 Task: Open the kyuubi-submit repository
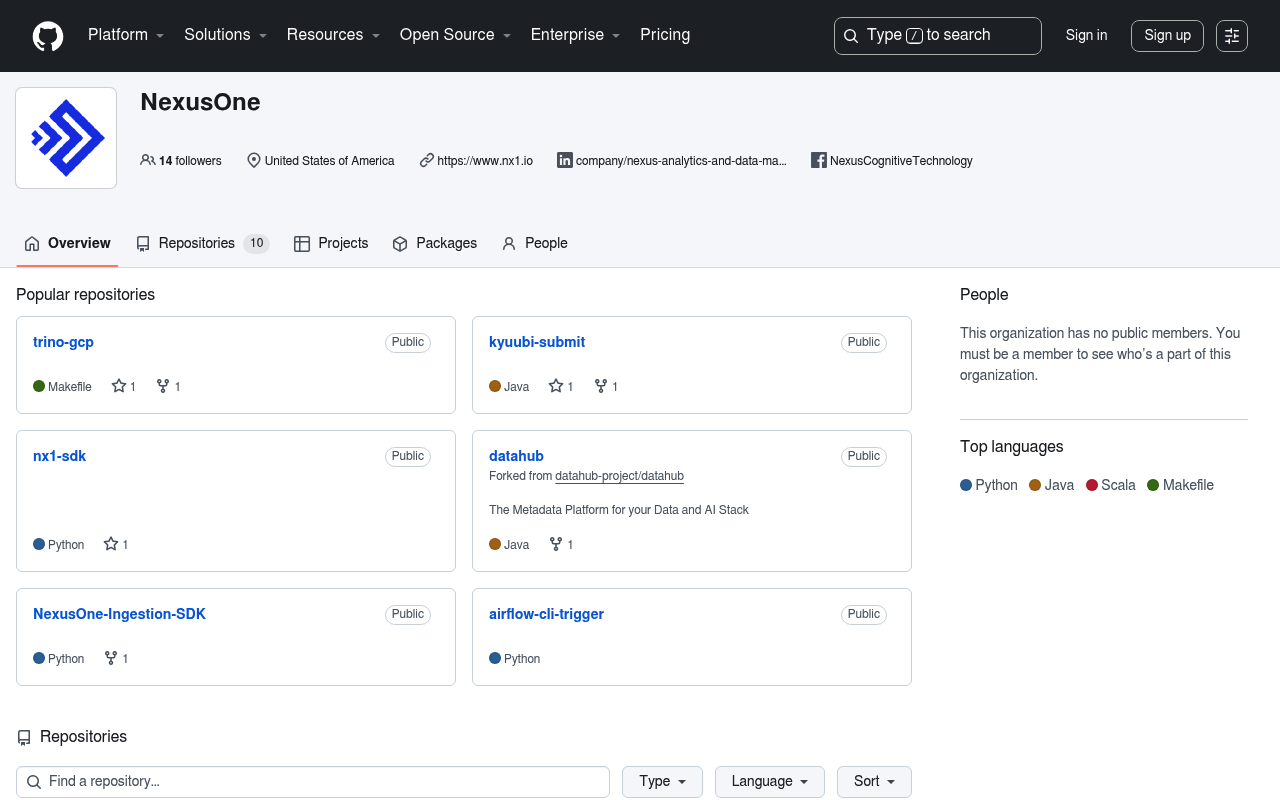tap(537, 342)
